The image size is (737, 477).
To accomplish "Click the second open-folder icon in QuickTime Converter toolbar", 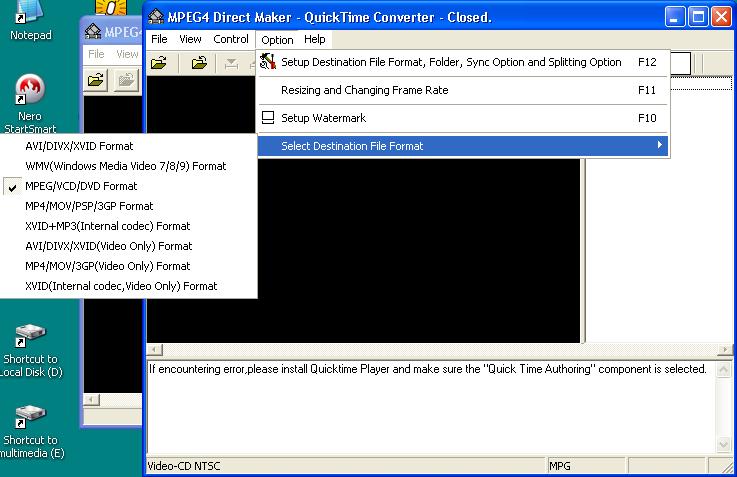I will 199,63.
